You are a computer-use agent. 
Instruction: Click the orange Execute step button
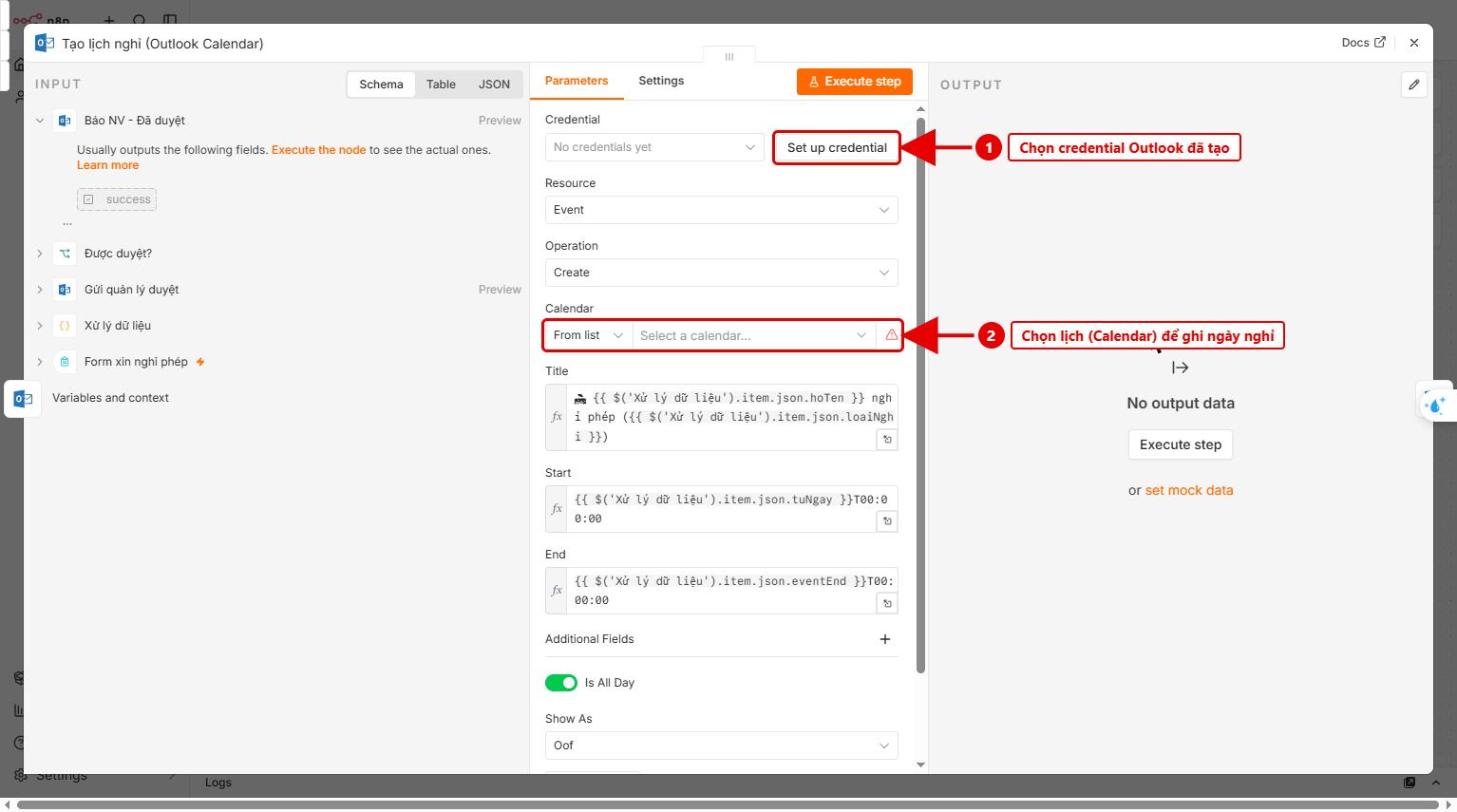point(855,81)
